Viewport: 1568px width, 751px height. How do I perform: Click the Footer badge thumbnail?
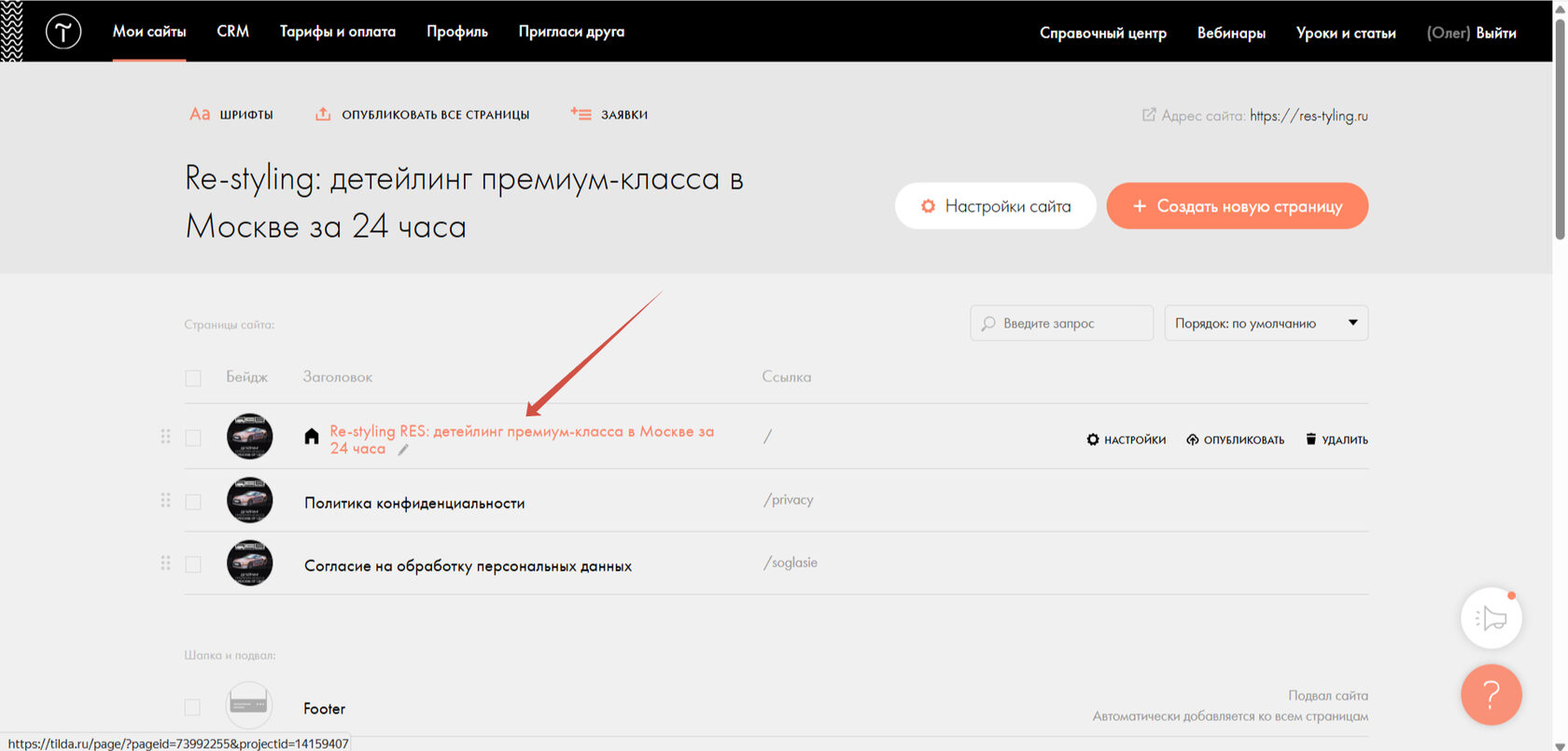click(249, 706)
